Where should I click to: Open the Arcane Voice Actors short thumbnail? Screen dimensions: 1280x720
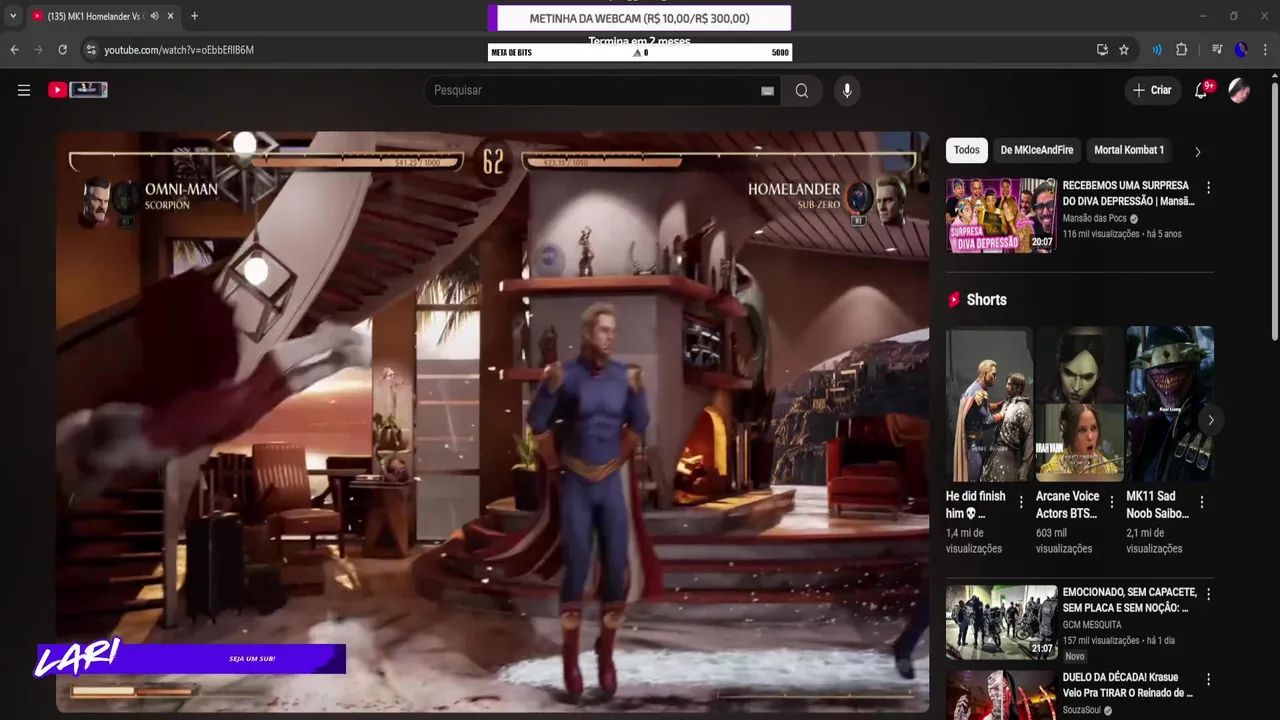pyautogui.click(x=1080, y=404)
